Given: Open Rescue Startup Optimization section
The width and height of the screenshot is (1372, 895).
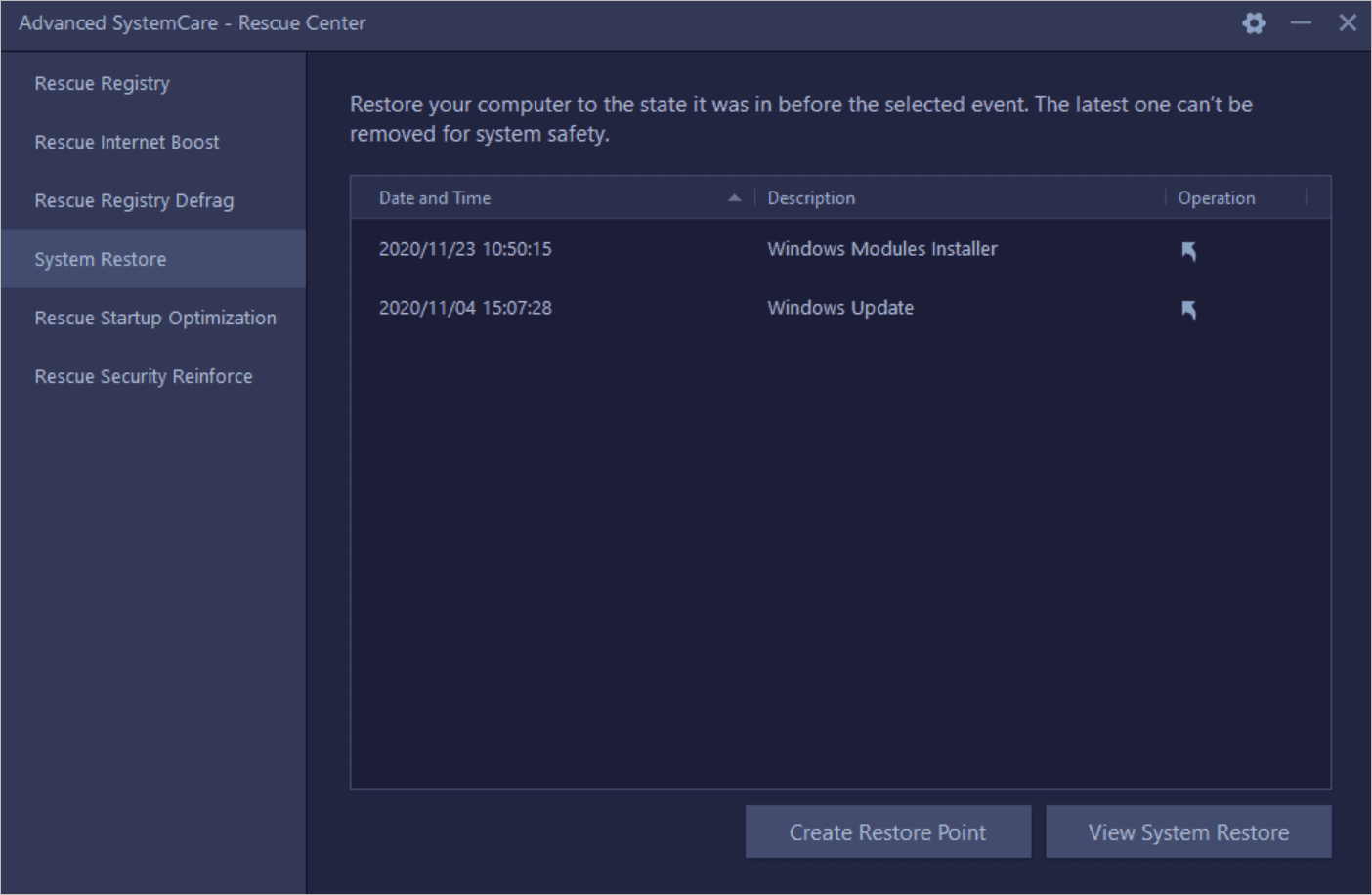Looking at the screenshot, I should coord(153,318).
